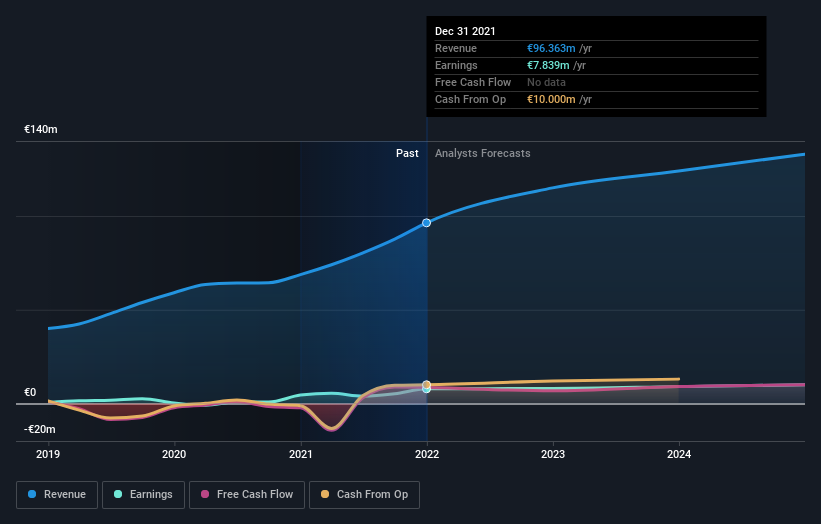This screenshot has width=821, height=524.
Task: Click the 2022 x-axis label
Action: tap(427, 454)
